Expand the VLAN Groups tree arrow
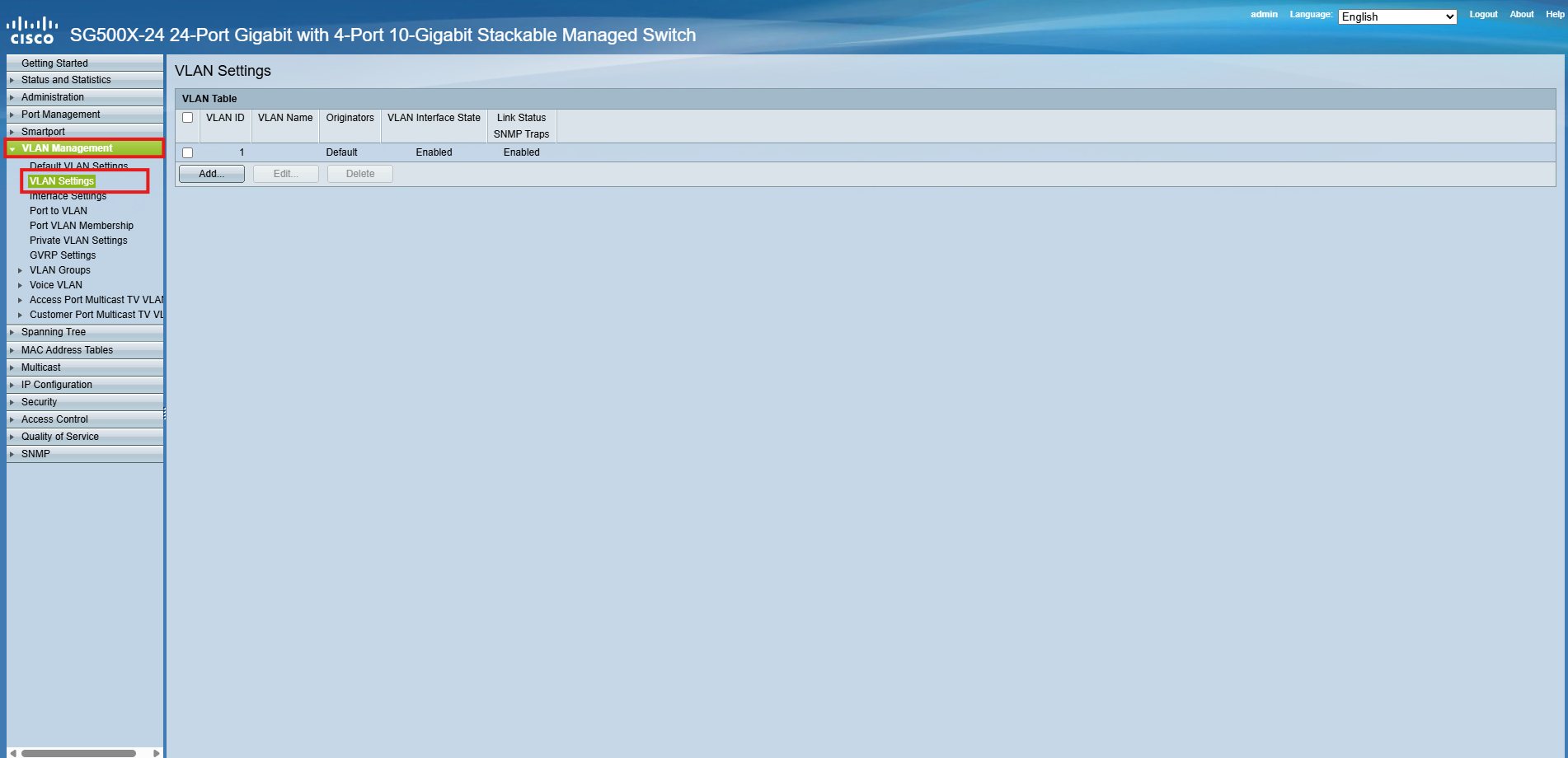Viewport: 1568px width, 758px height. pyautogui.click(x=21, y=270)
